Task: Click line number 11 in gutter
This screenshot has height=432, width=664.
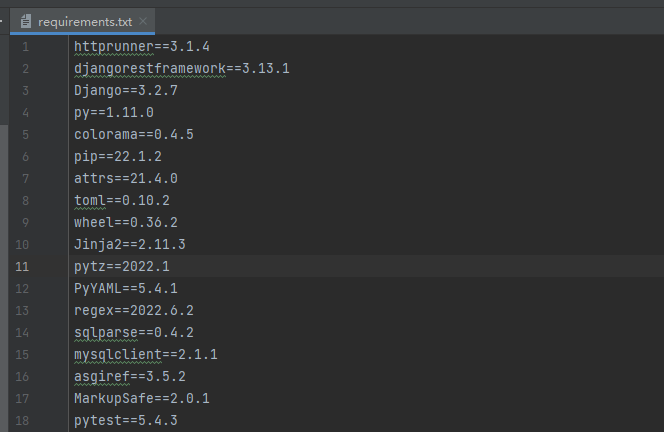Action: coord(22,267)
